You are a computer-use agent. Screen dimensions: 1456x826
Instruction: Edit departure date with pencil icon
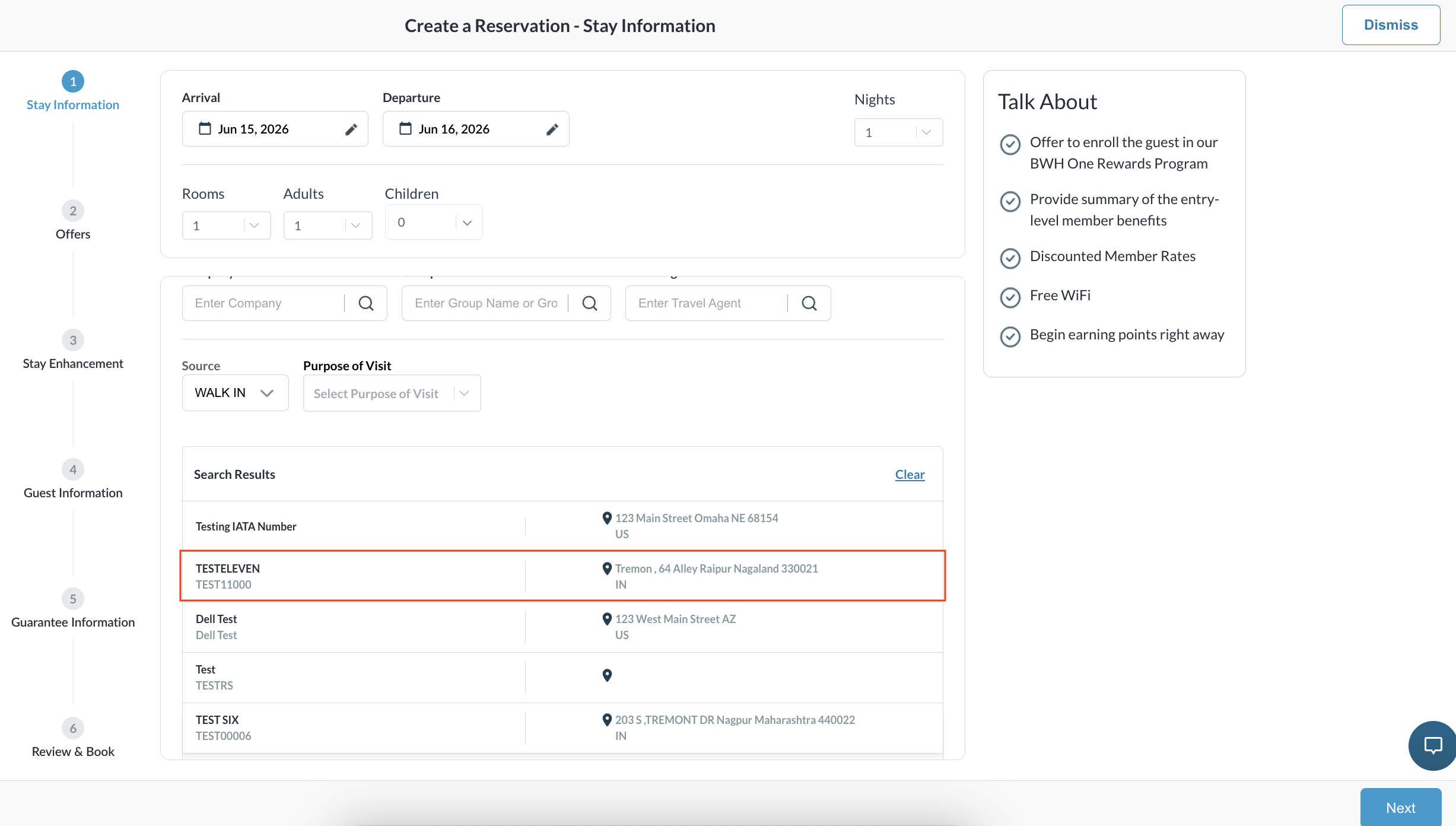point(552,129)
